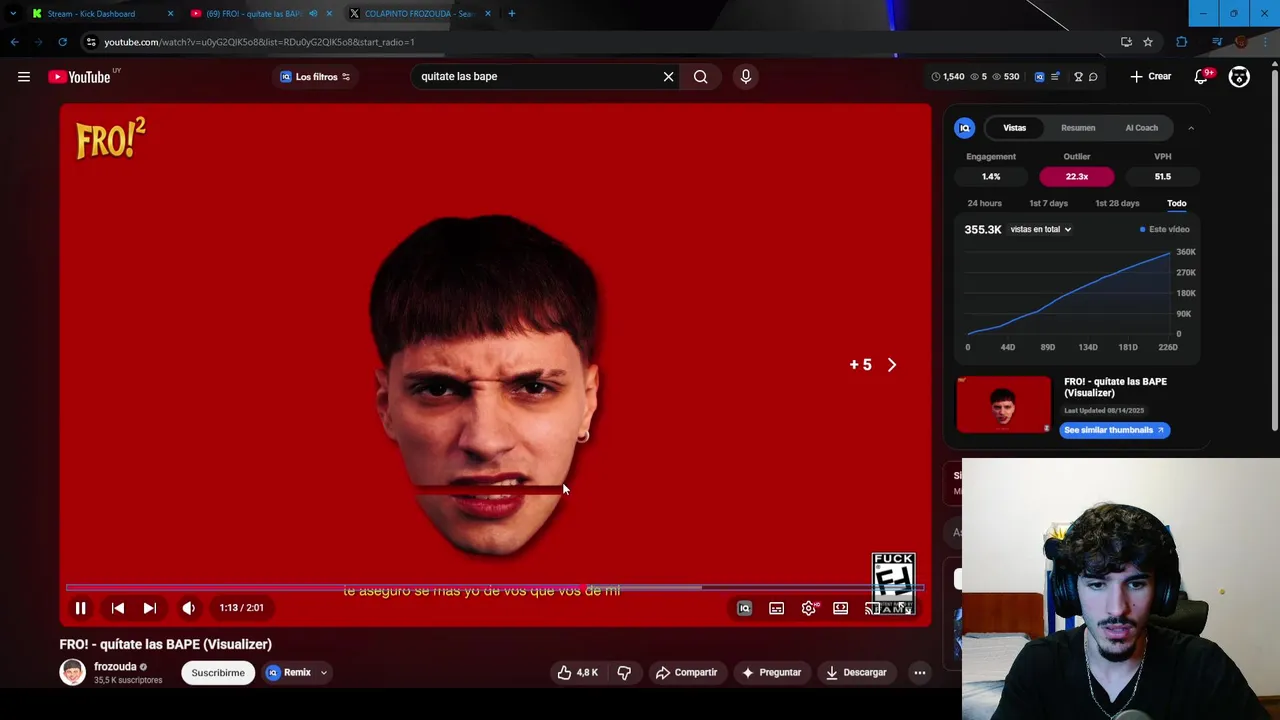
Task: Open the Remix dropdown
Action: pos(297,673)
